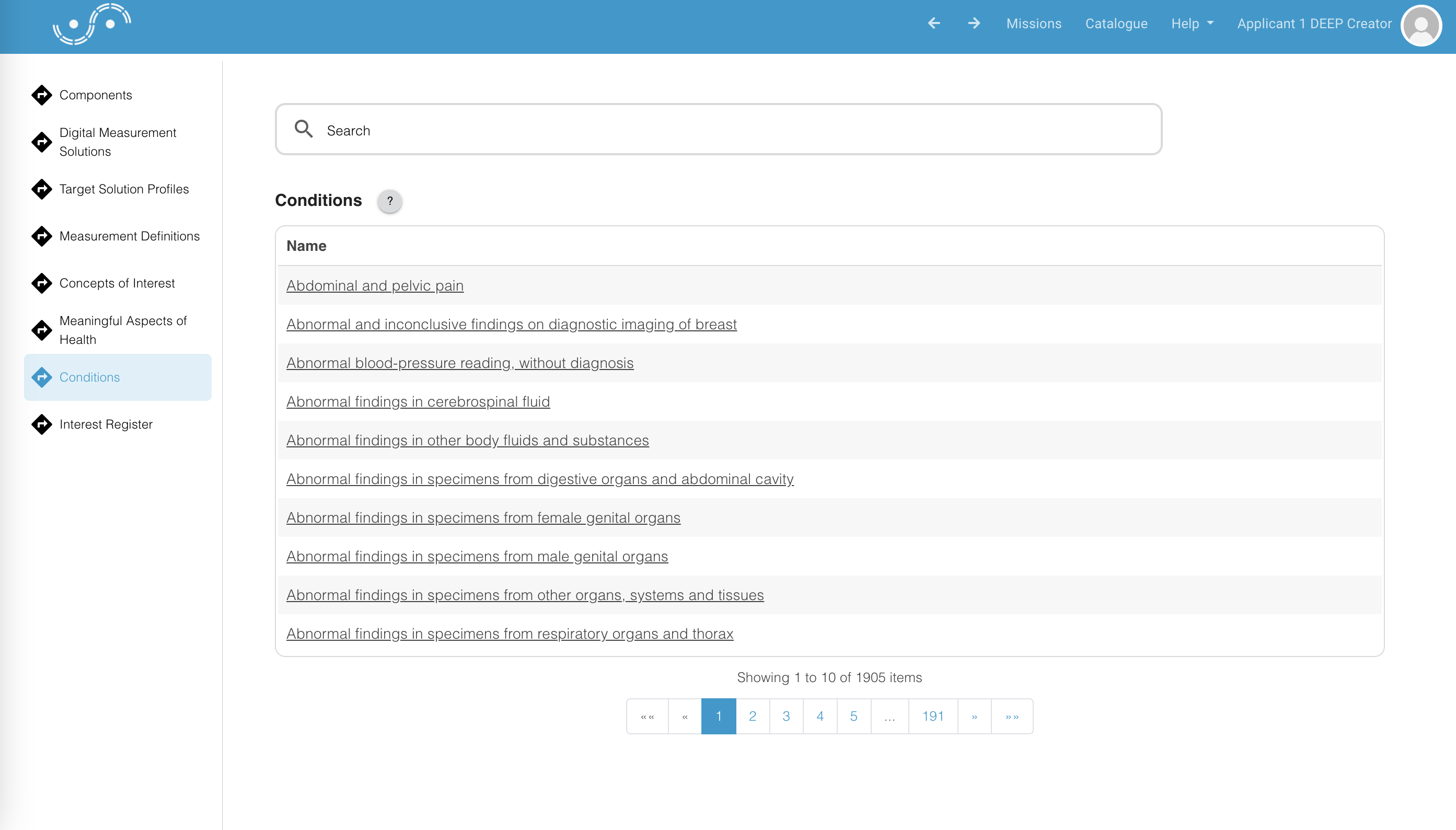Click the Measurement Definitions diamond icon

[x=42, y=236]
